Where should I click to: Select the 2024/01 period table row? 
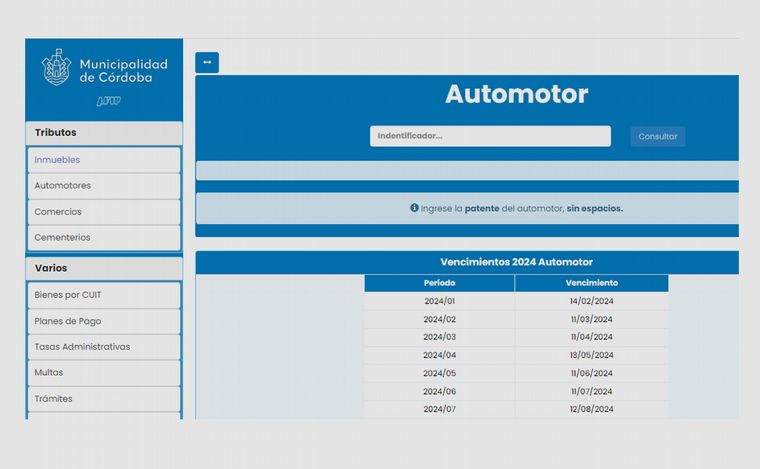pyautogui.click(x=516, y=301)
